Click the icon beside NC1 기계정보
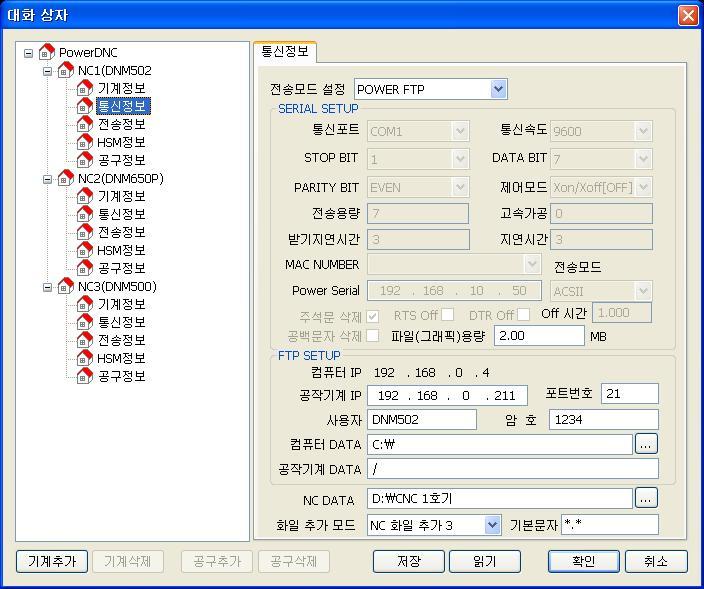704x589 pixels. tap(84, 88)
